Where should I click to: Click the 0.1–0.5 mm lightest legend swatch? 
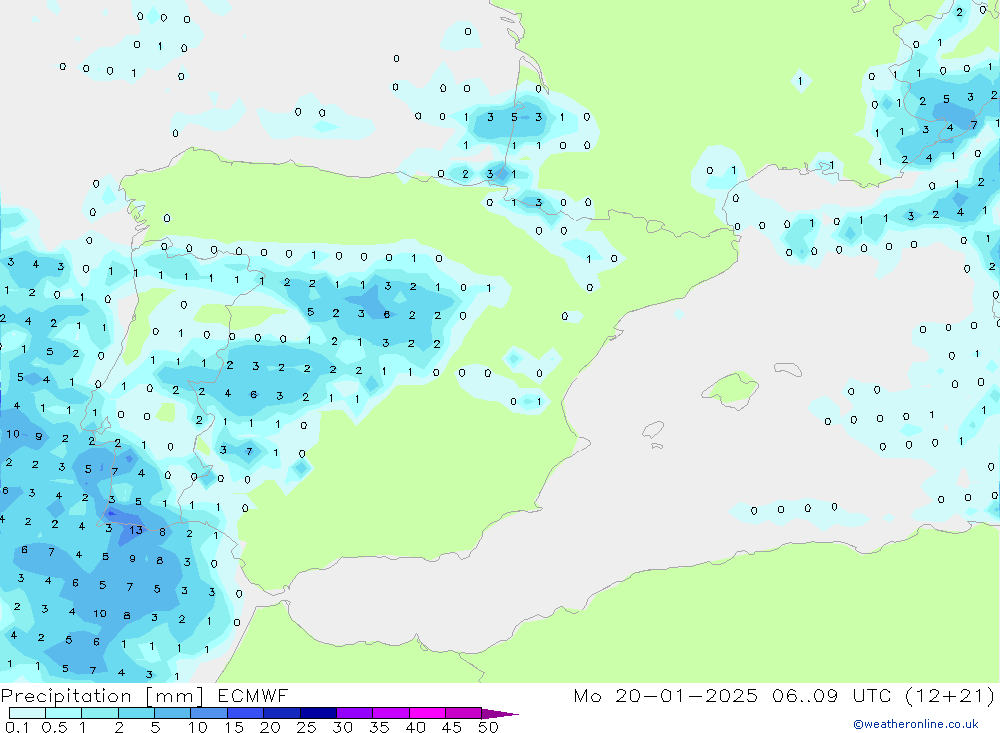(x=27, y=713)
